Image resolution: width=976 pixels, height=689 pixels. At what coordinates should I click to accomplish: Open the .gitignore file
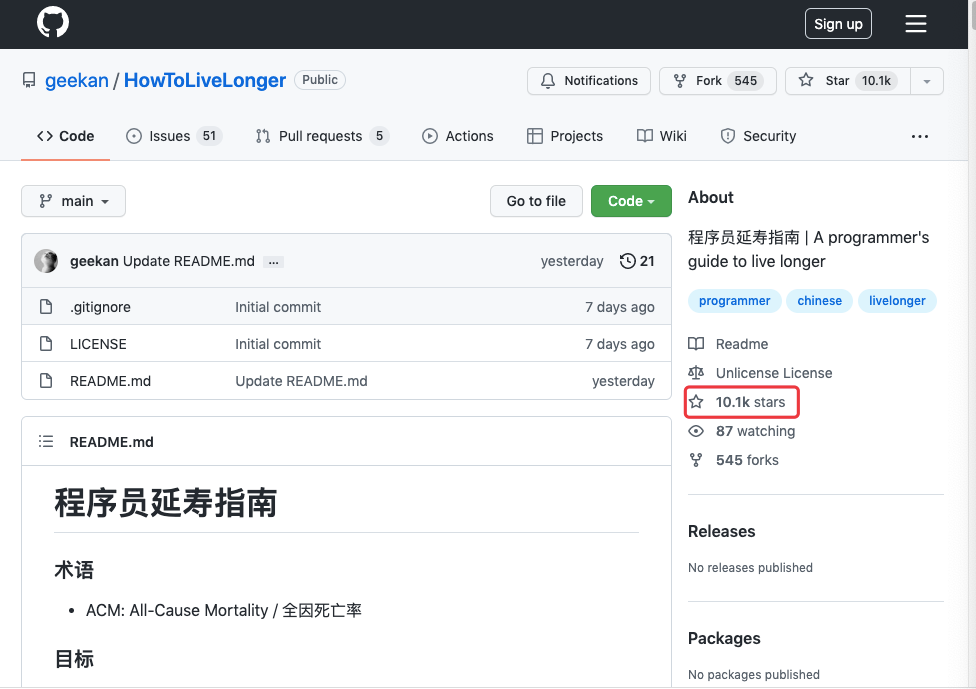(100, 307)
